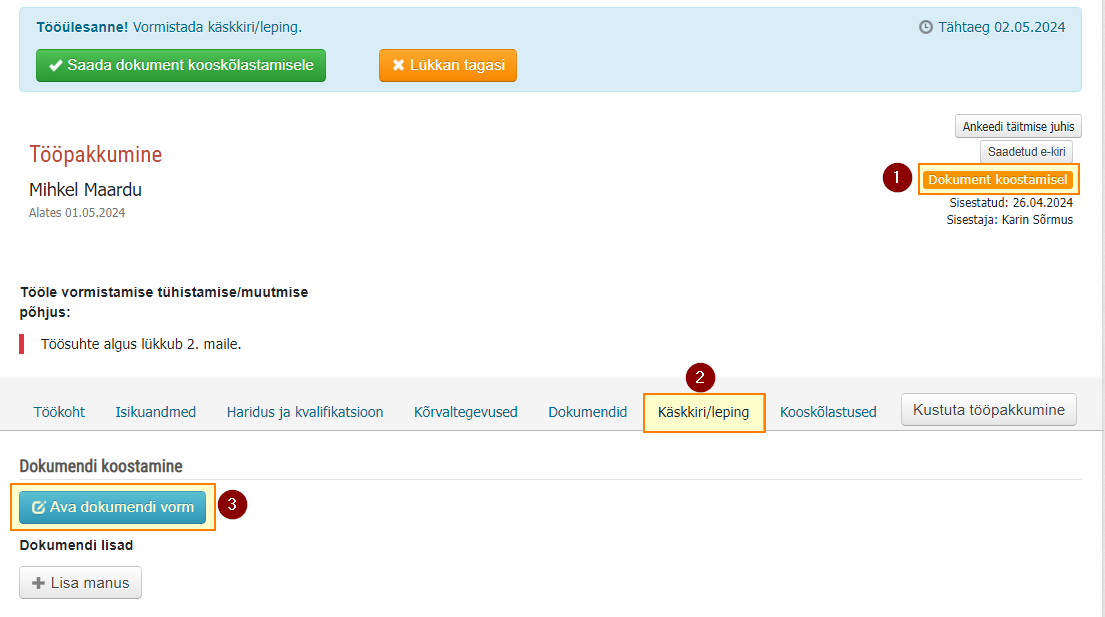Click the numbered marker 2 circle
1105x617 pixels.
(700, 378)
